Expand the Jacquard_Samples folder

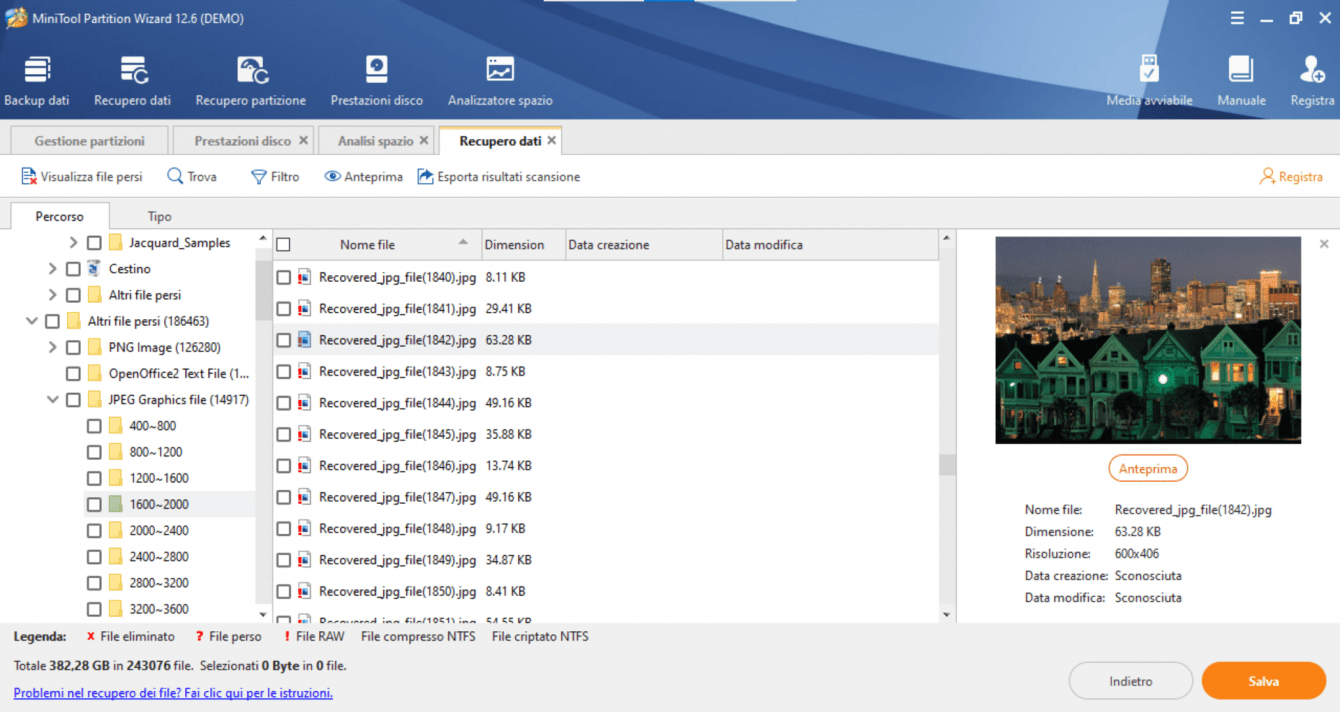tap(73, 243)
